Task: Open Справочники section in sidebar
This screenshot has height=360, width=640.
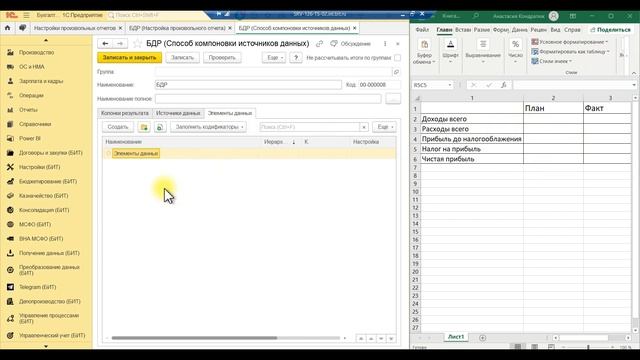Action: point(35,124)
